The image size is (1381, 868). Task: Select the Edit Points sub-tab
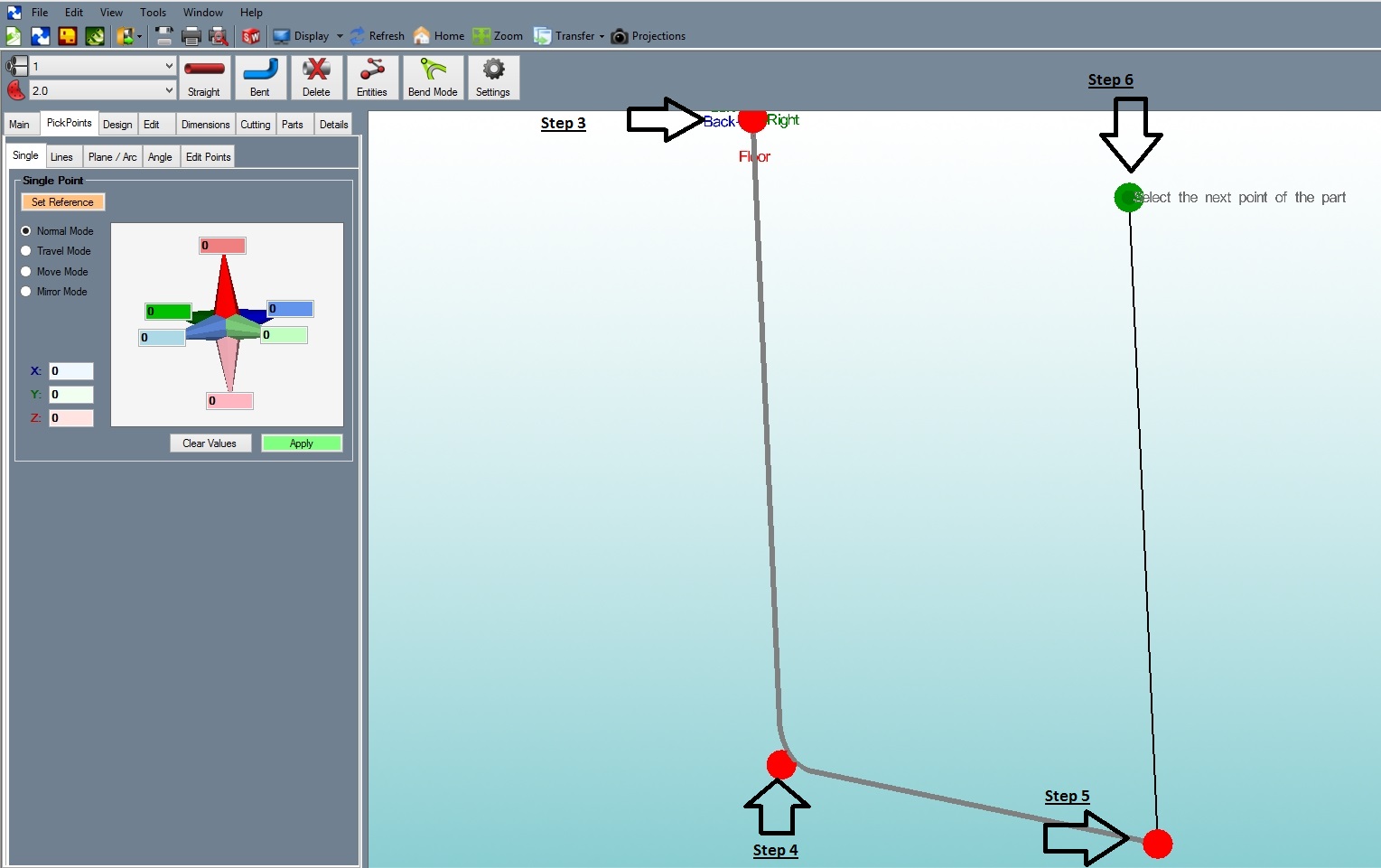208,157
